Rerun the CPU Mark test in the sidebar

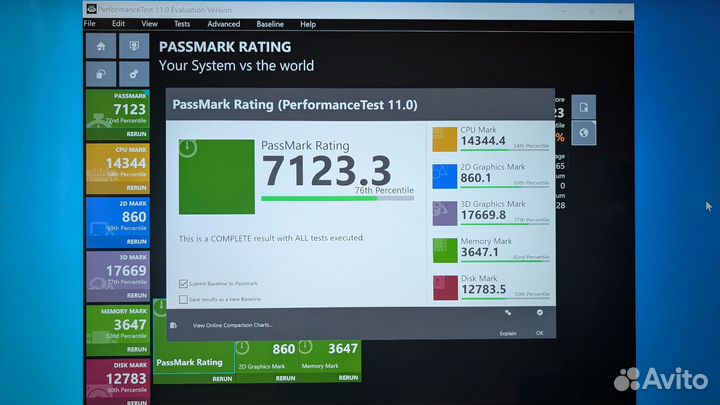coord(136,188)
